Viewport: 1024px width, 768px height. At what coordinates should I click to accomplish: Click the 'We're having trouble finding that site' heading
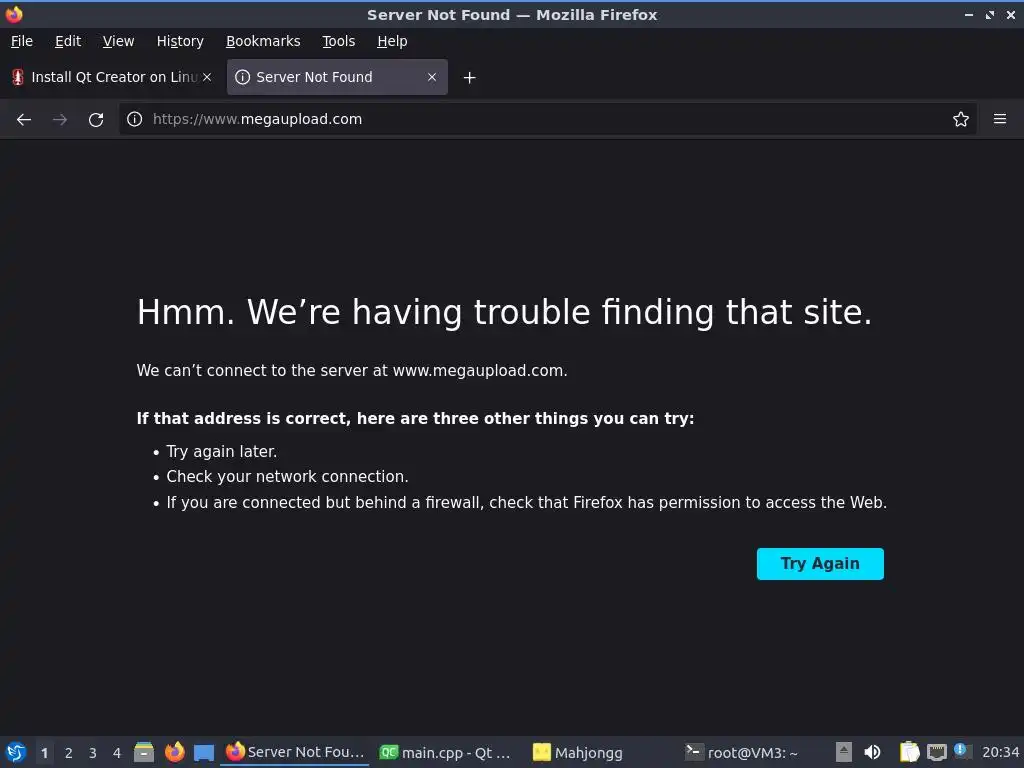(x=504, y=312)
